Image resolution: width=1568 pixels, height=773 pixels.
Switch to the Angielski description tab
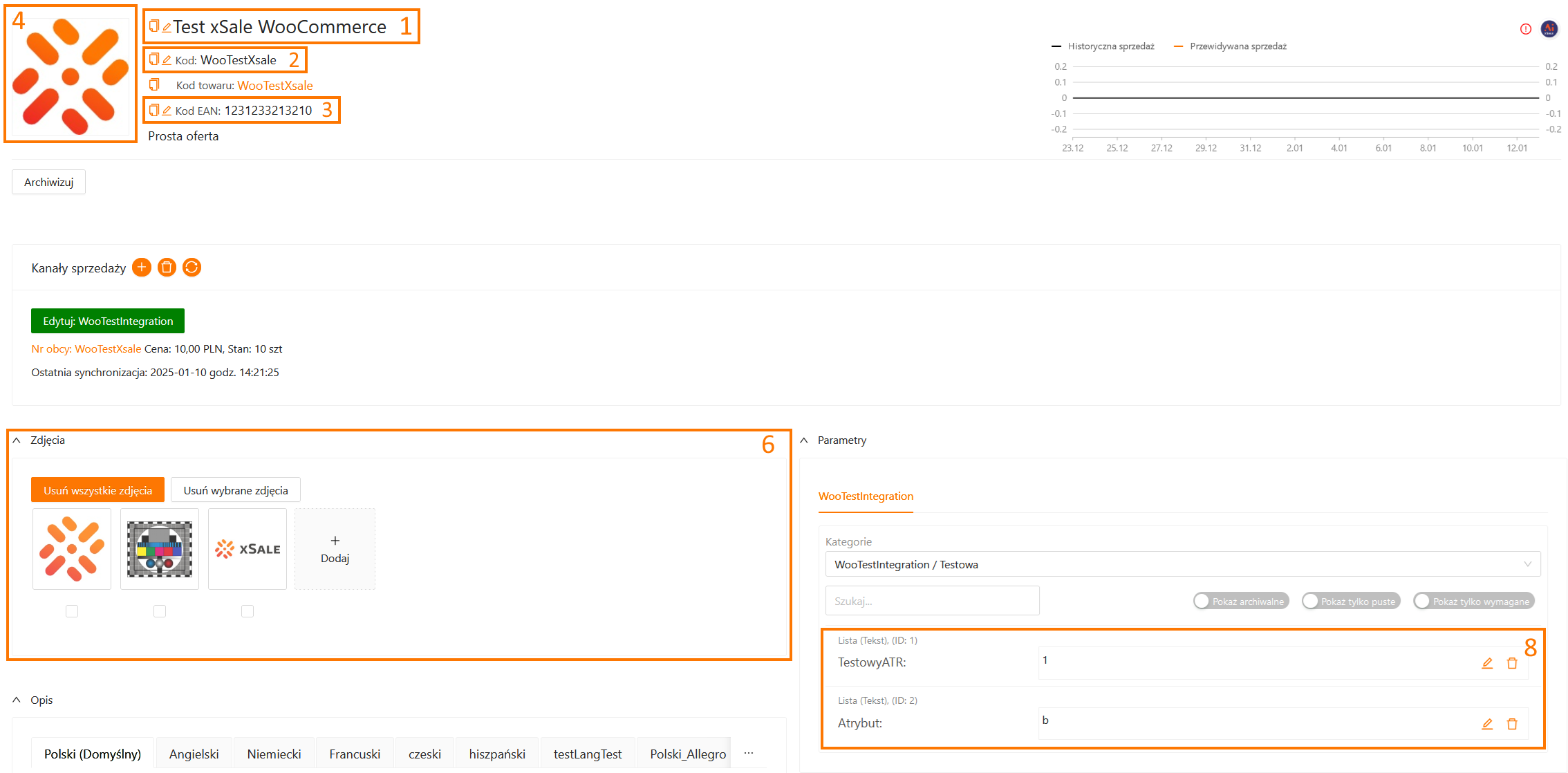(x=194, y=754)
